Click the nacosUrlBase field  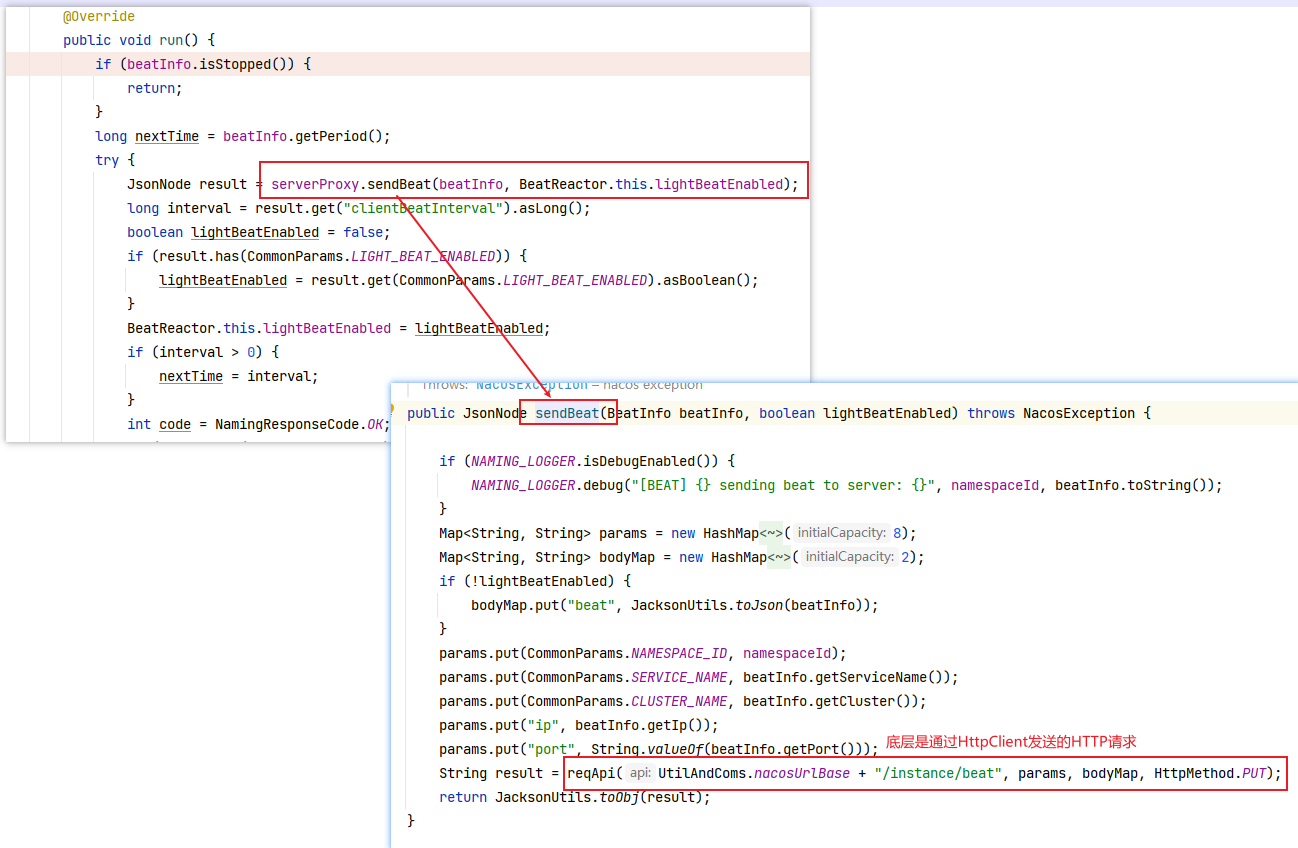coord(802,773)
